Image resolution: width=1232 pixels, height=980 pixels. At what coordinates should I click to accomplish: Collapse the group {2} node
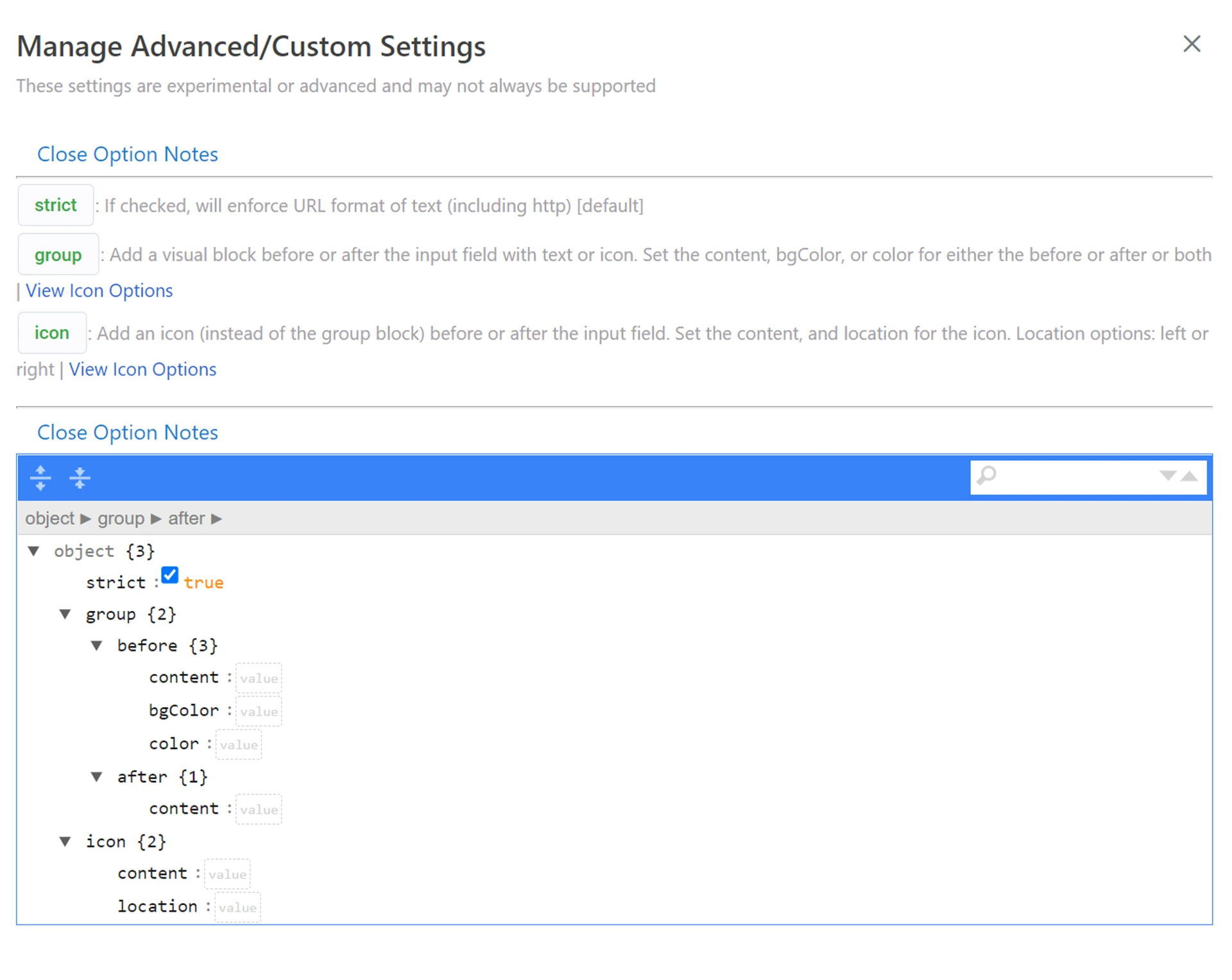pos(65,614)
